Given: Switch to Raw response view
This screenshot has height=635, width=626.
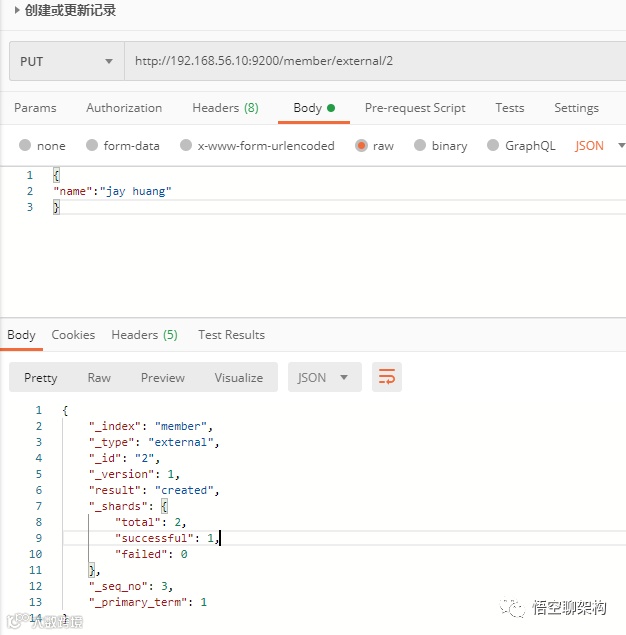Looking at the screenshot, I should coord(99,378).
